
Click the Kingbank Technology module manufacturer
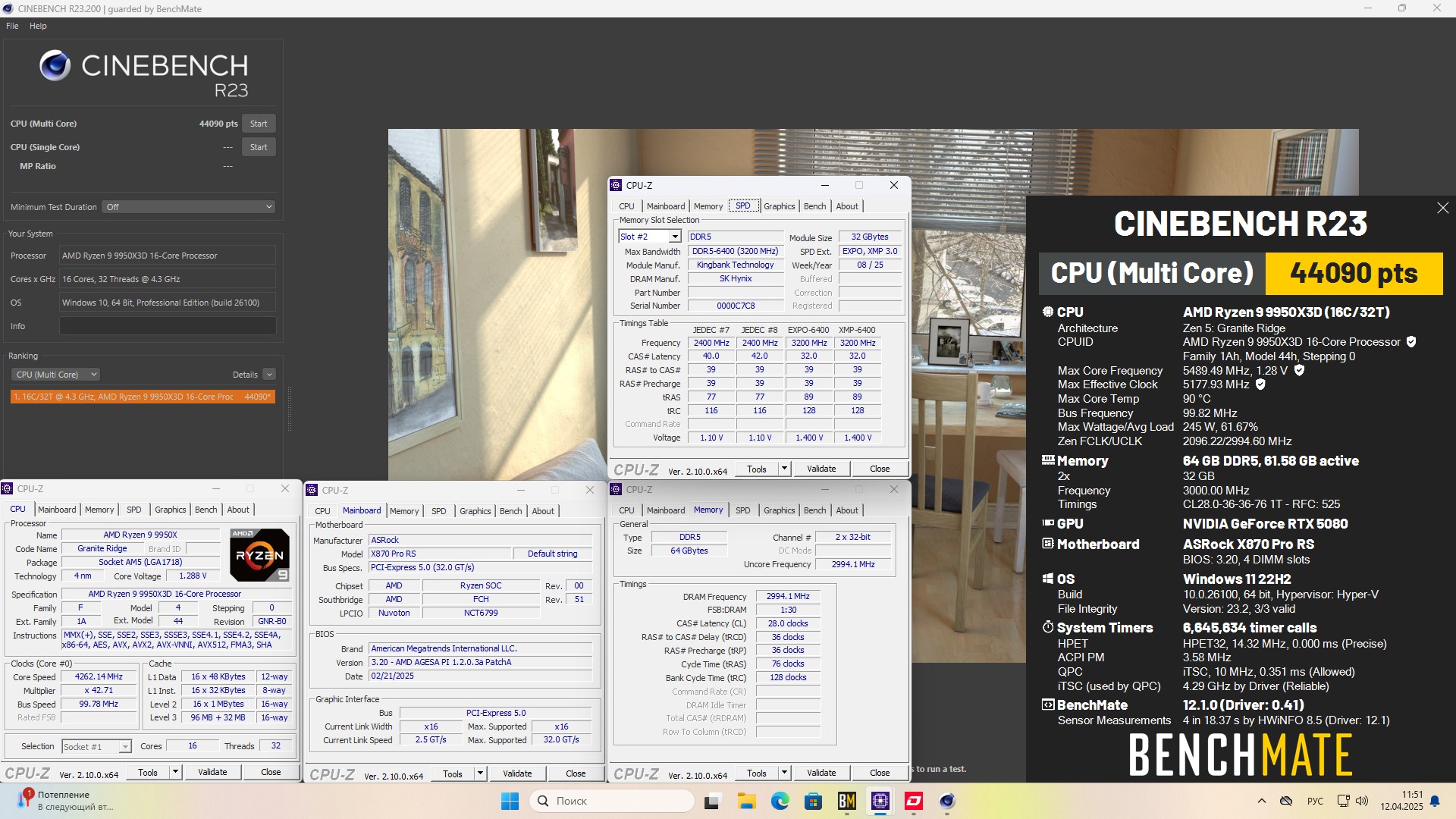click(x=735, y=265)
